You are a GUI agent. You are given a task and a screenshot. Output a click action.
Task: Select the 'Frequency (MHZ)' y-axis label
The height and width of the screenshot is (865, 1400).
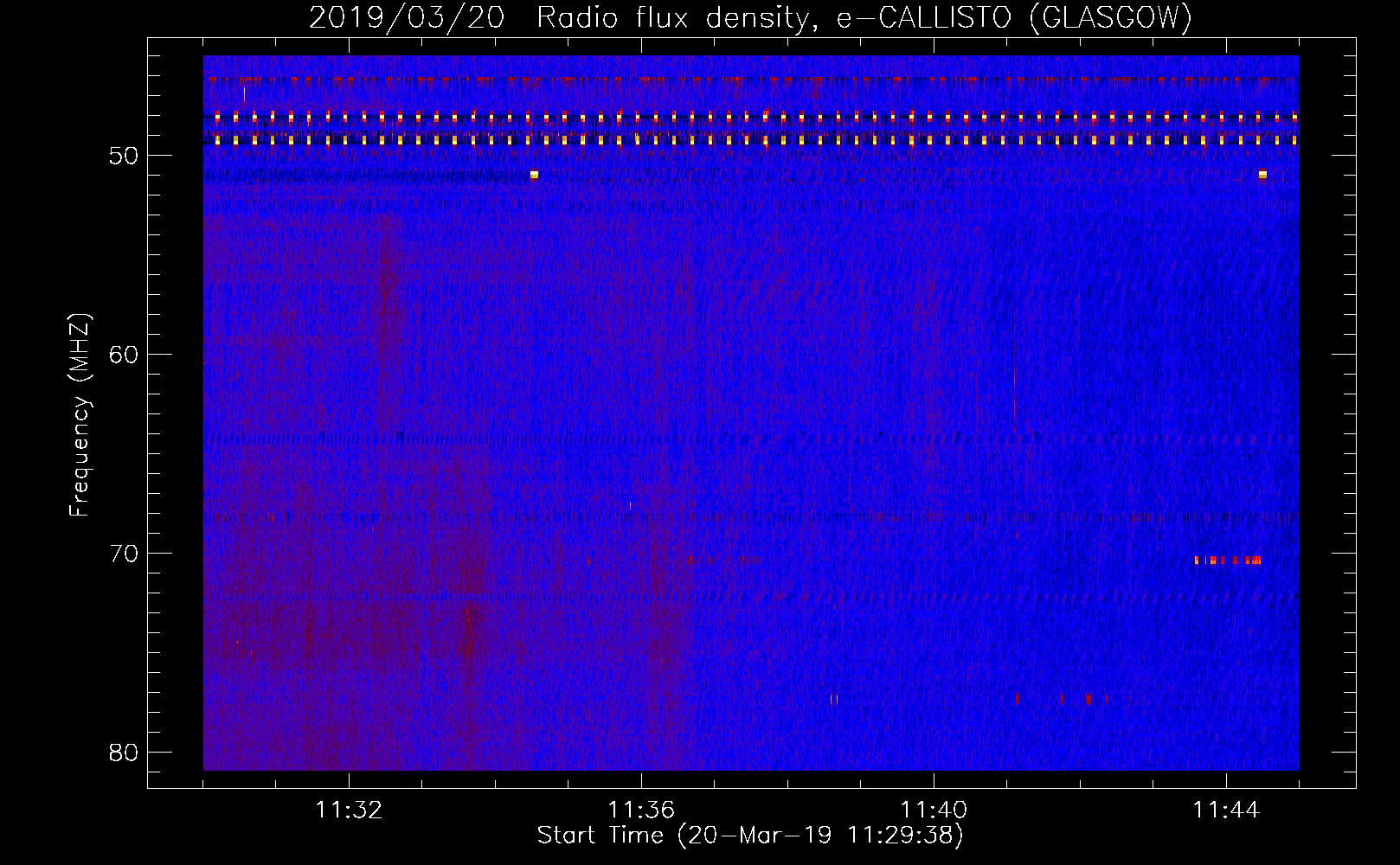(x=80, y=414)
